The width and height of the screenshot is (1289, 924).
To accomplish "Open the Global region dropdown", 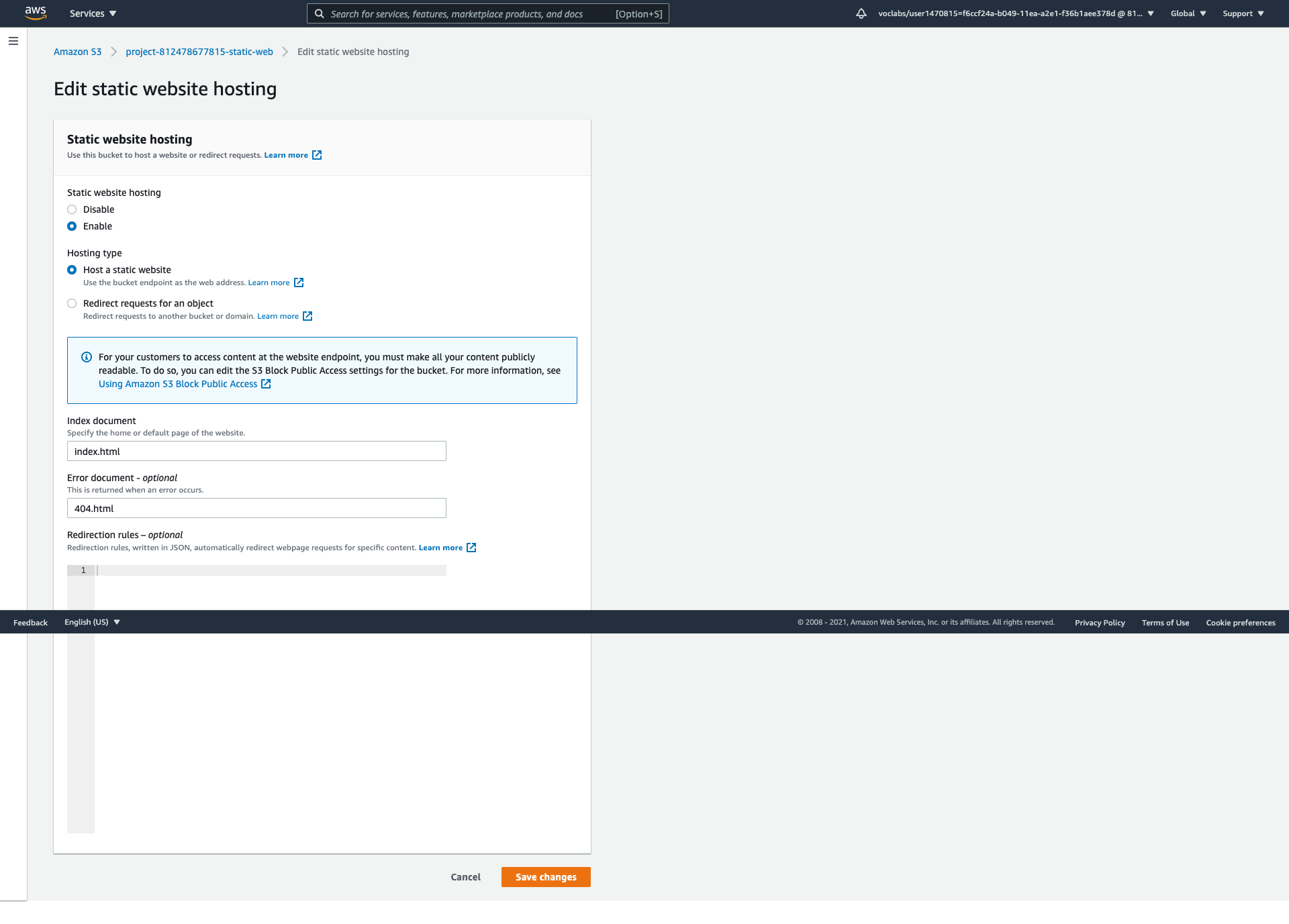I will [x=1188, y=13].
